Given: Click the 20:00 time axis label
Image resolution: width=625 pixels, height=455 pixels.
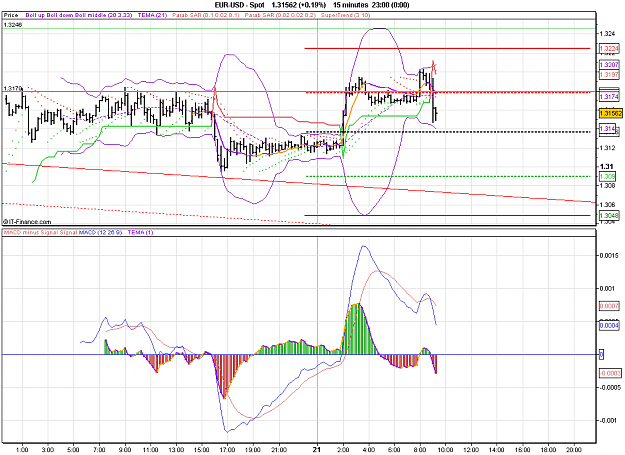Looking at the screenshot, I should (x=574, y=450).
